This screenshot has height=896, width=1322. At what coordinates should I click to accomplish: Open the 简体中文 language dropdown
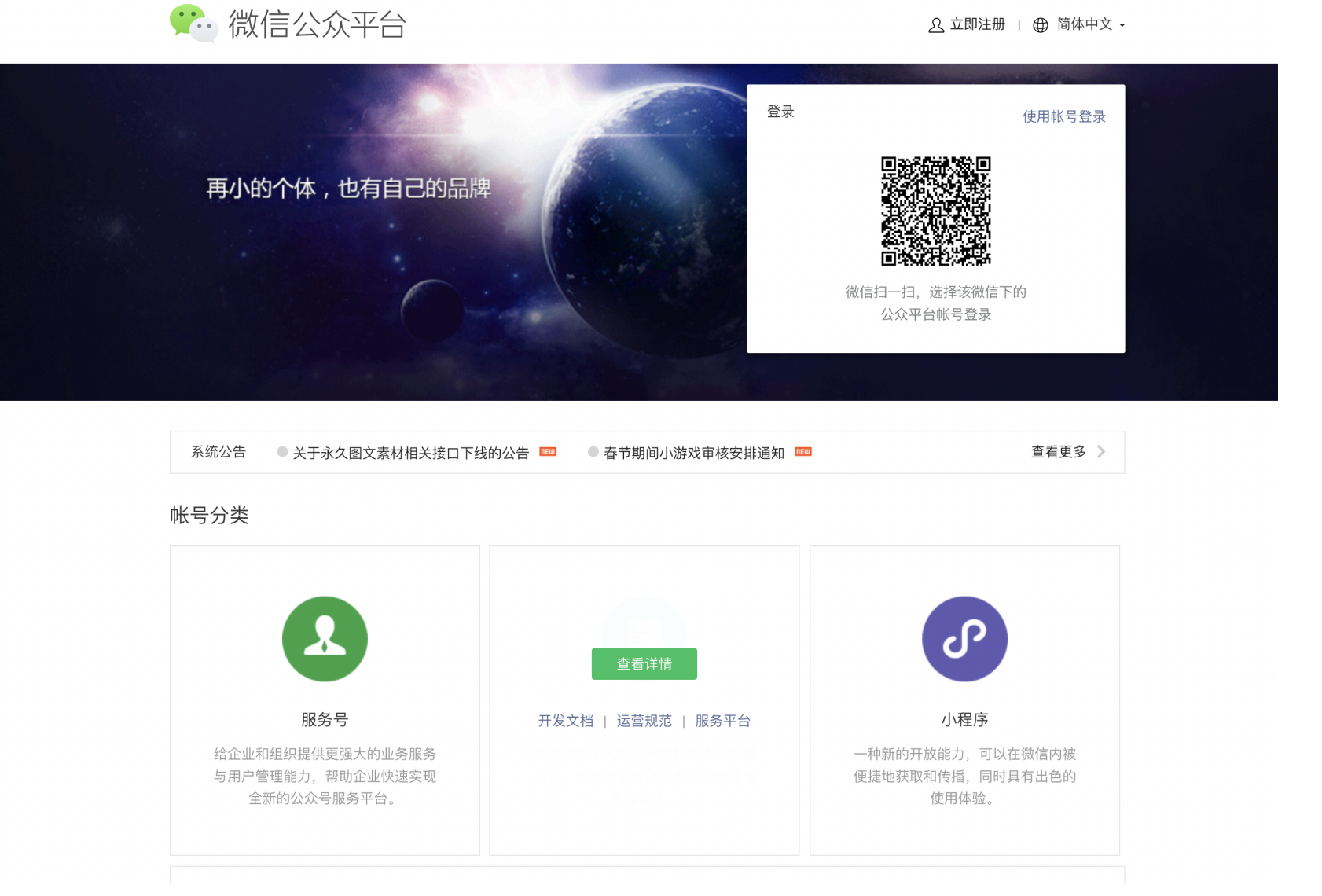click(1090, 24)
